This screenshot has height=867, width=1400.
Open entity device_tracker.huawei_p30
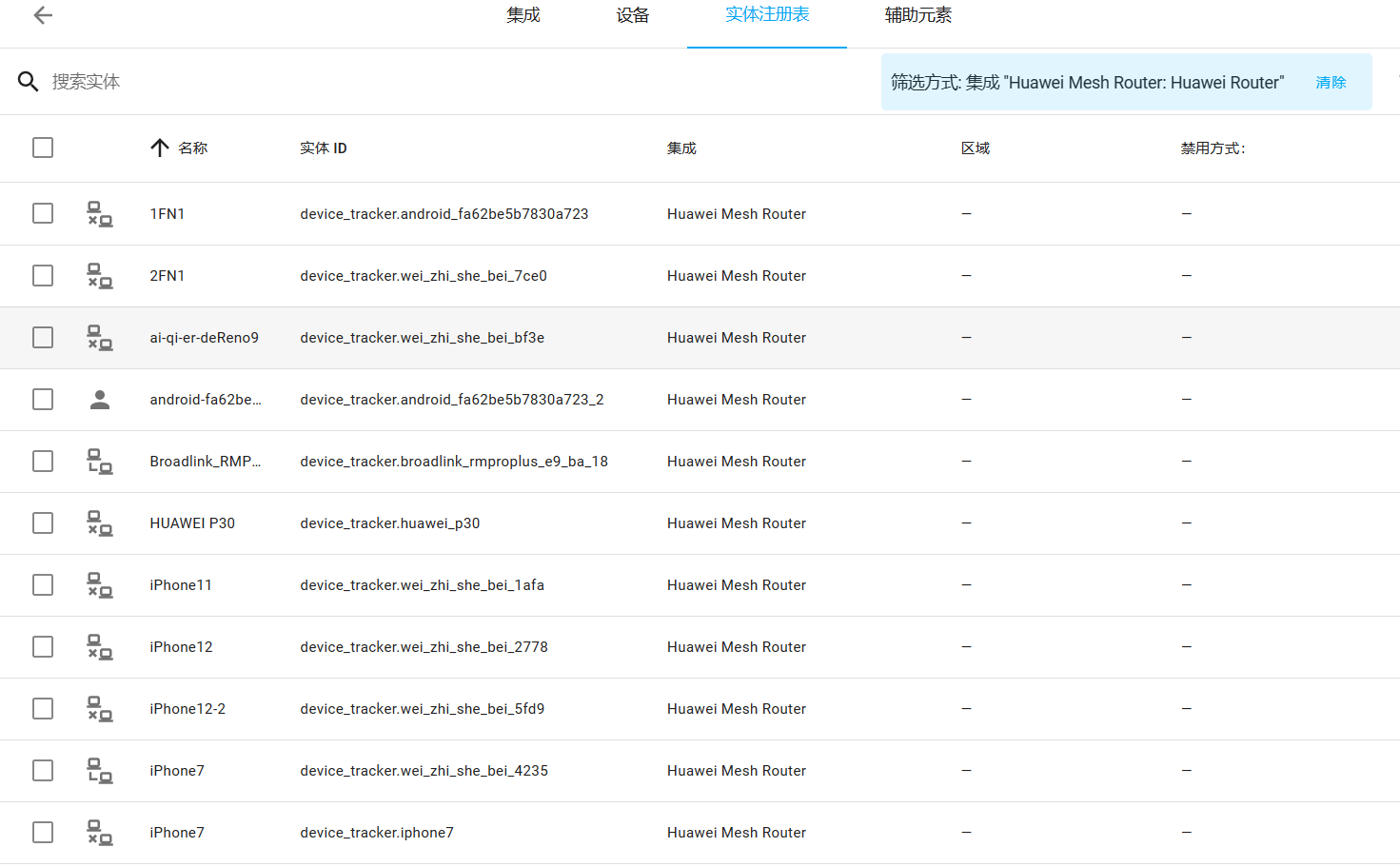(390, 523)
